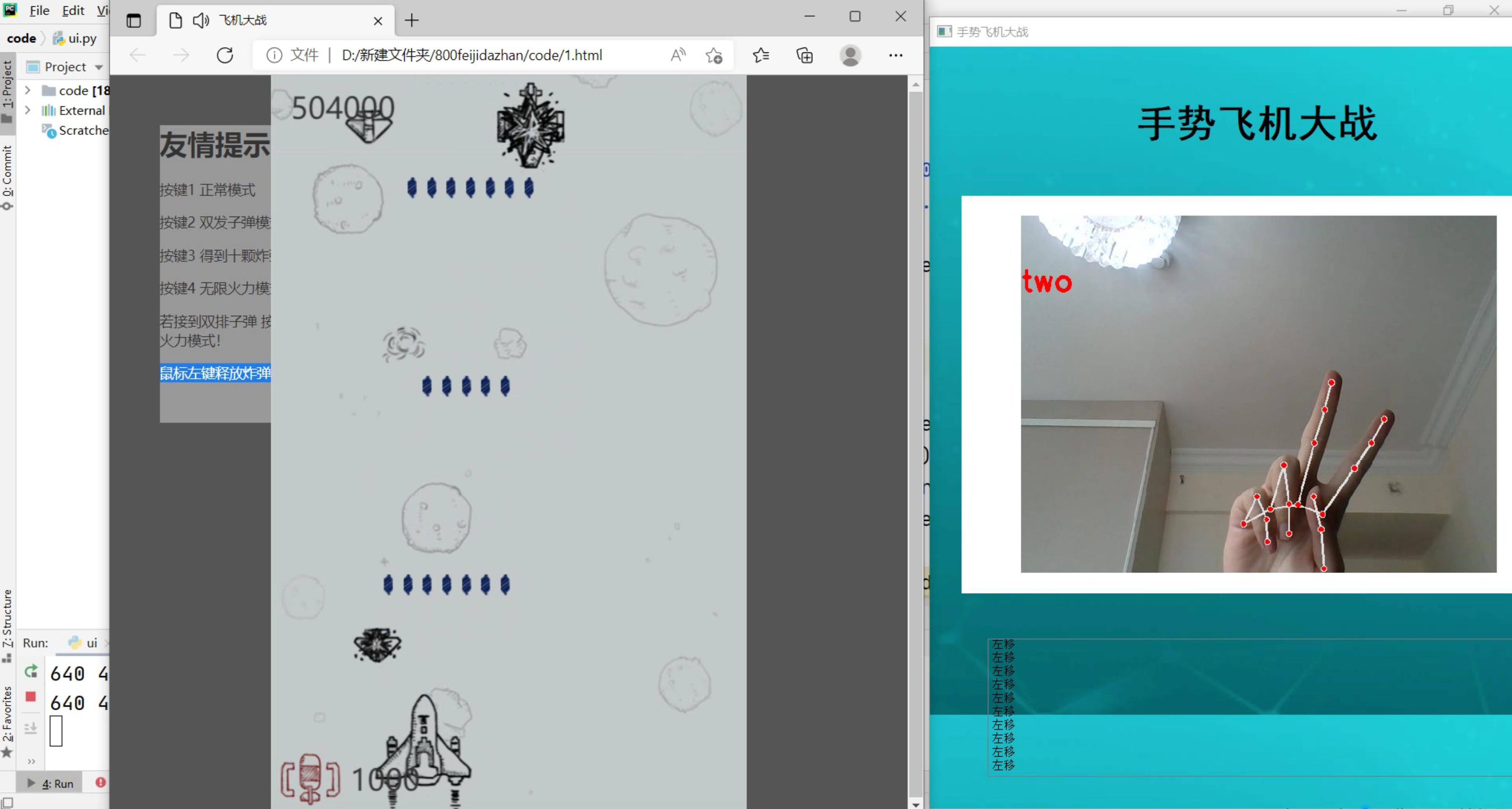Open the File menu in PyCharm

[x=39, y=11]
